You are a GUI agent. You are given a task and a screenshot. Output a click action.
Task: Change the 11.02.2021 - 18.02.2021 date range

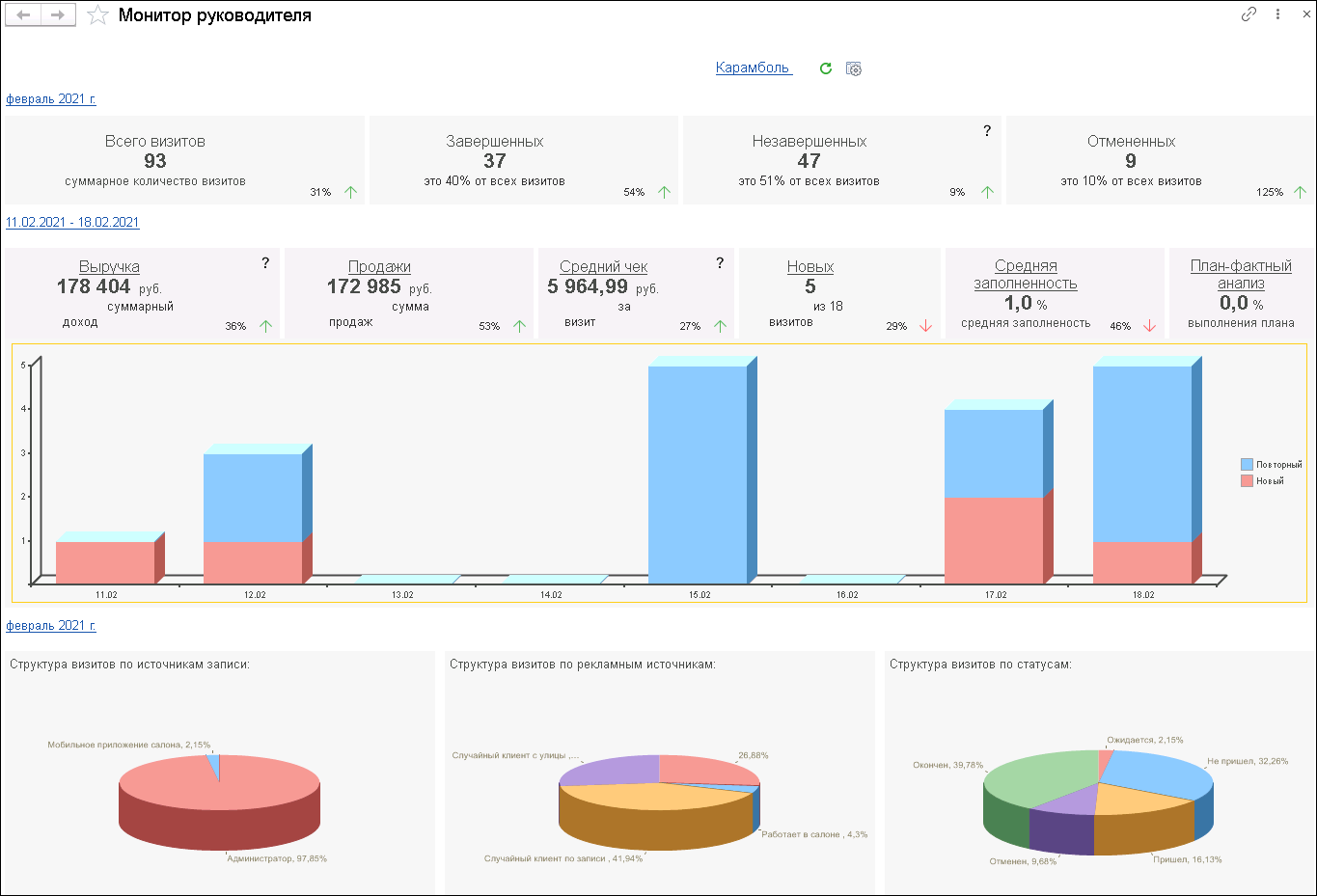[x=72, y=222]
